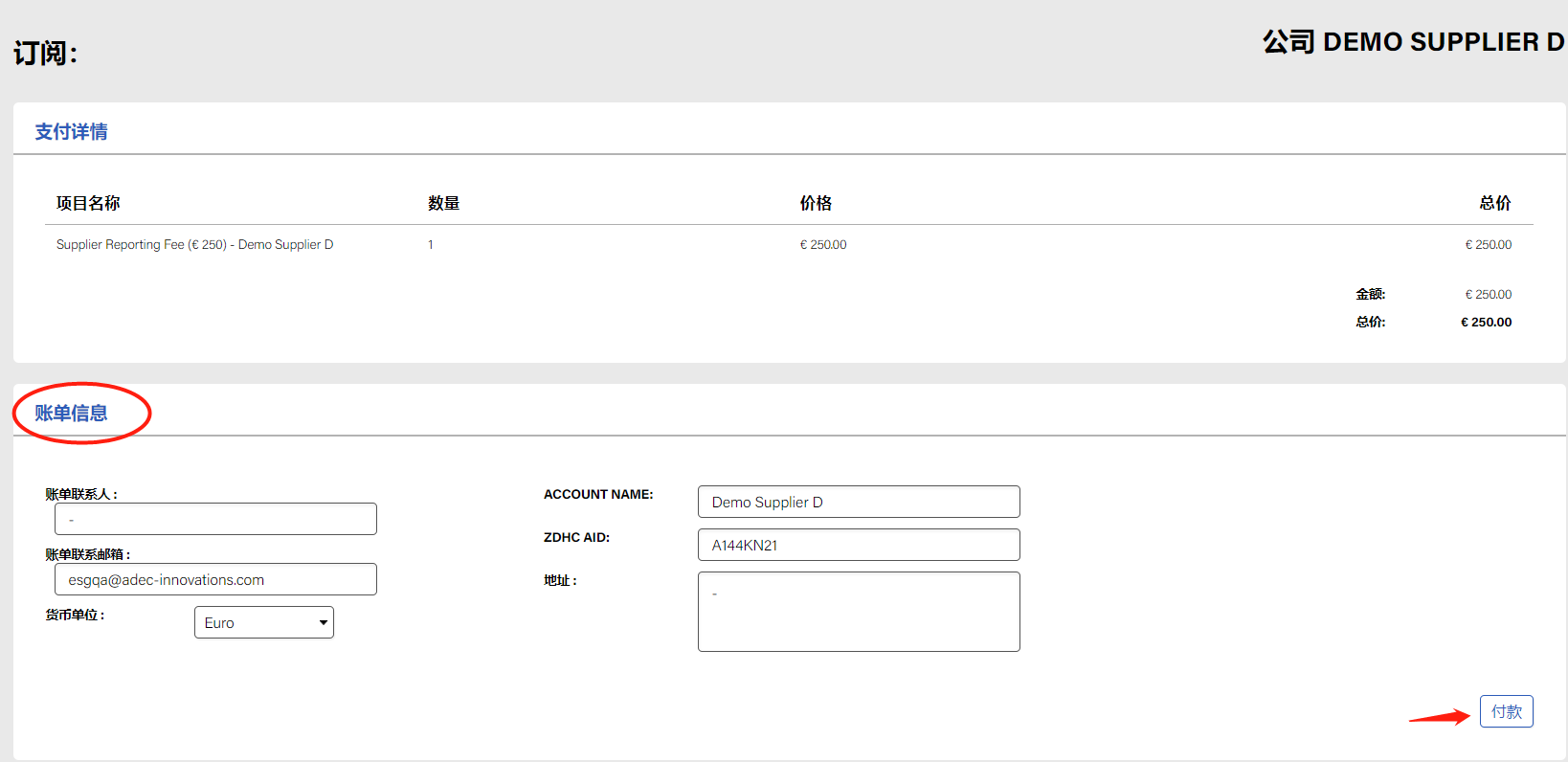
Task: Click the 金额 subtotal label
Action: [1370, 295]
